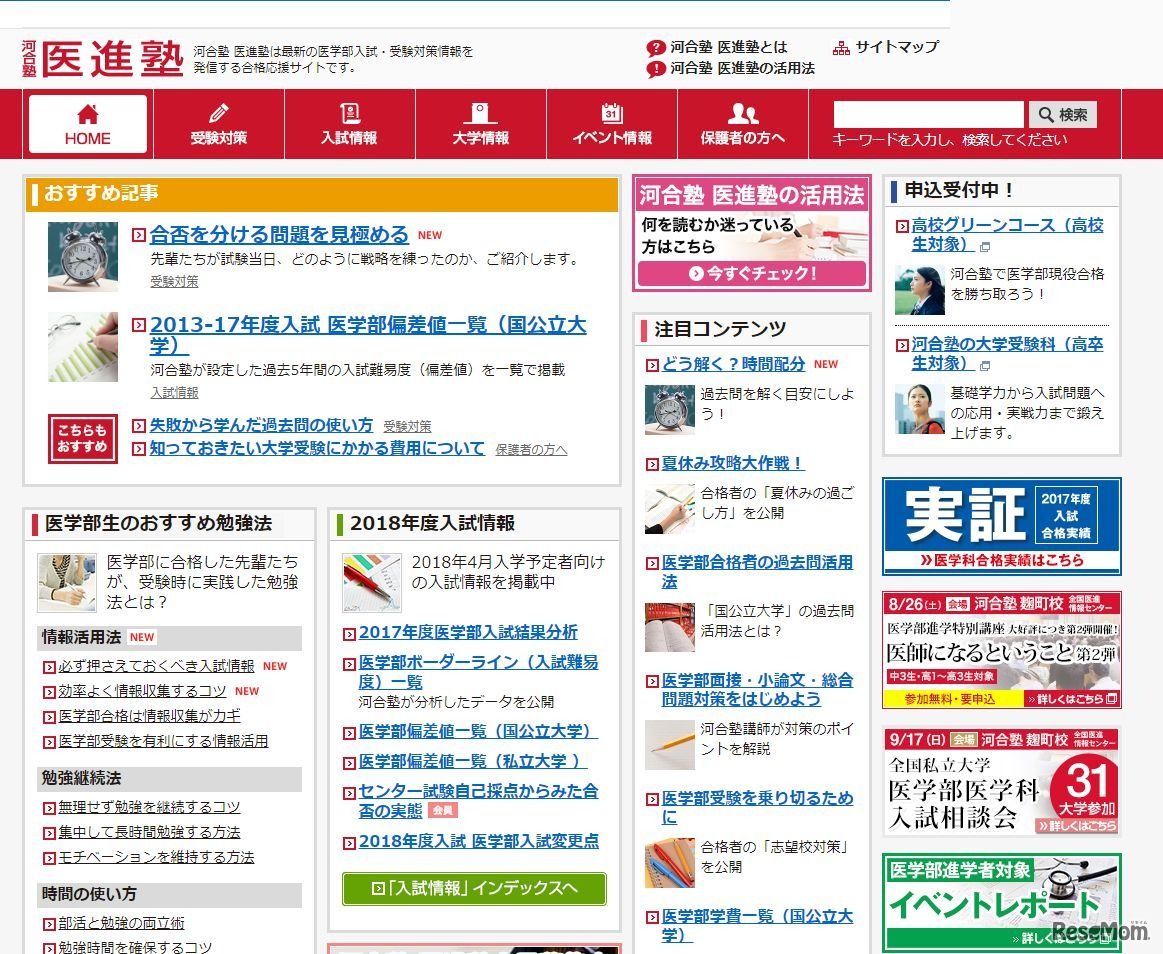Click the magnifier 検索 search icon
Viewport: 1163px width, 954px height.
[1044, 114]
